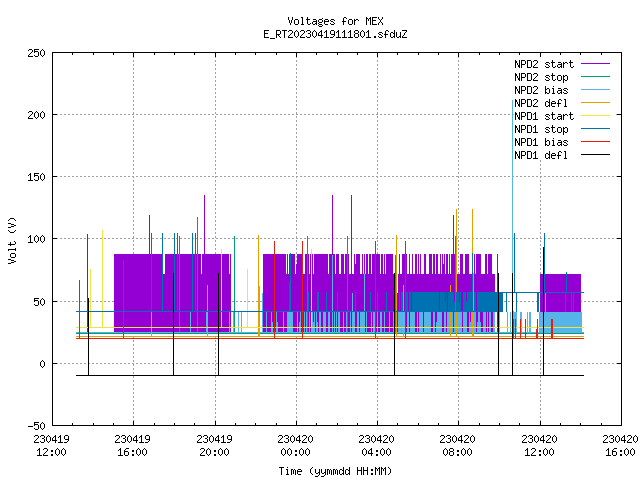Click the NPD1 stop legend label
The width and height of the screenshot is (640, 480).
(x=541, y=129)
